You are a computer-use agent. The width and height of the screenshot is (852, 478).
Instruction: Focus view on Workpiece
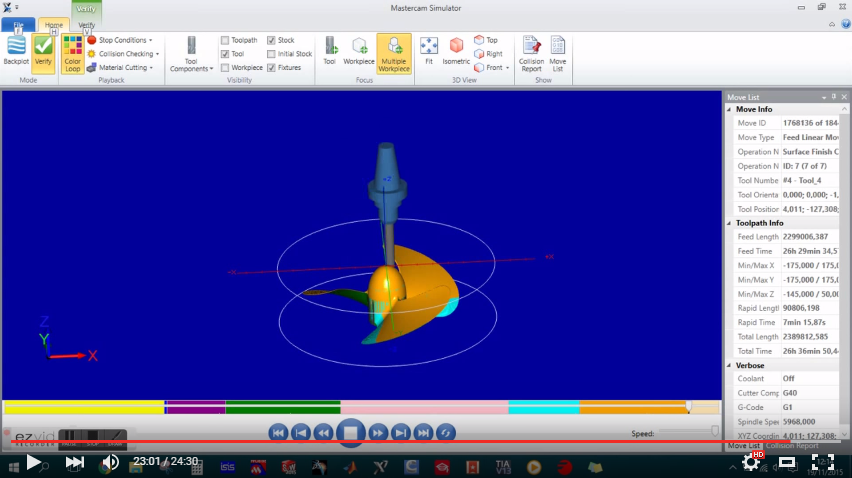[359, 51]
